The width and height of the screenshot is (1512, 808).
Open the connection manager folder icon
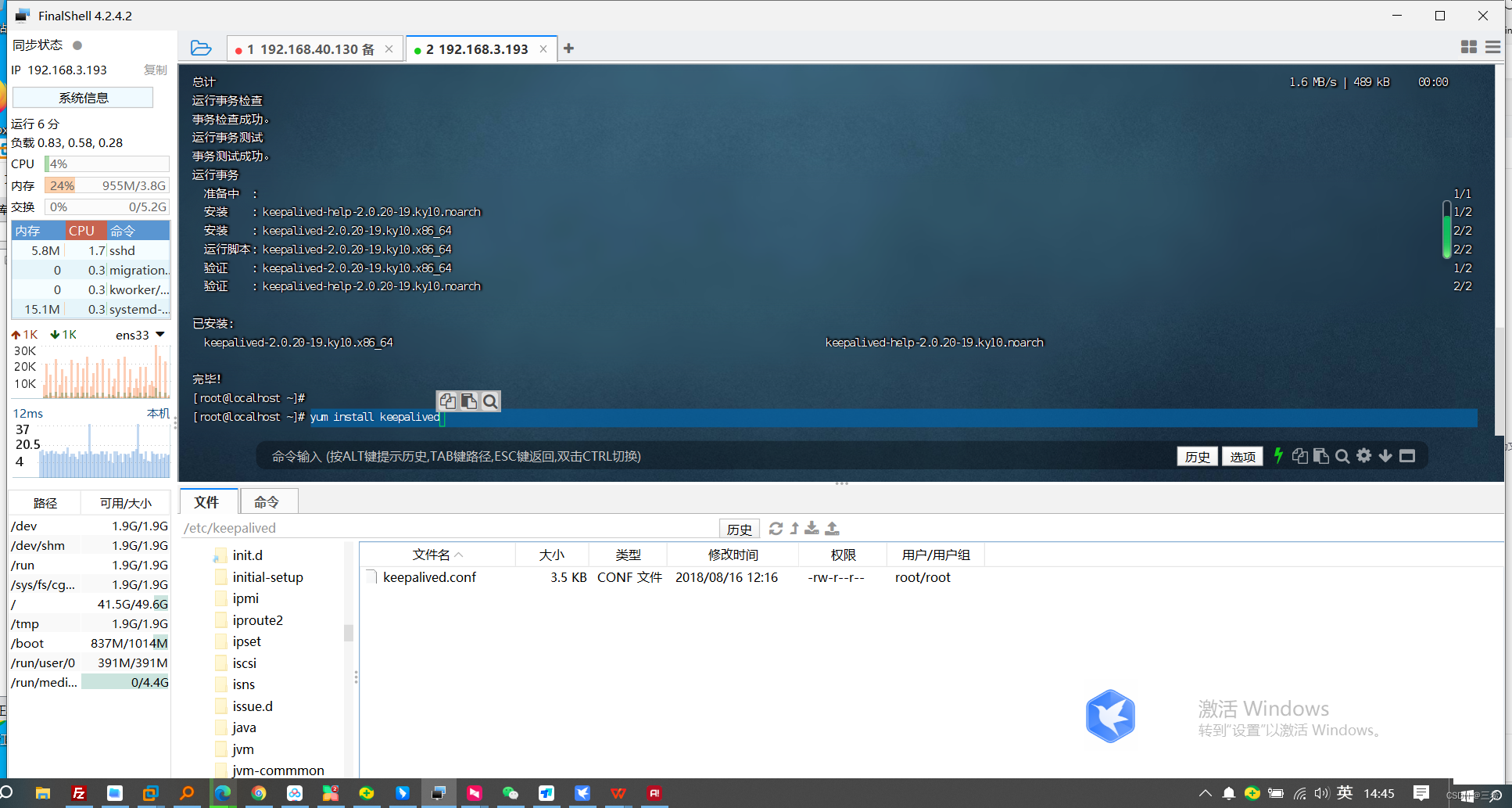(201, 48)
